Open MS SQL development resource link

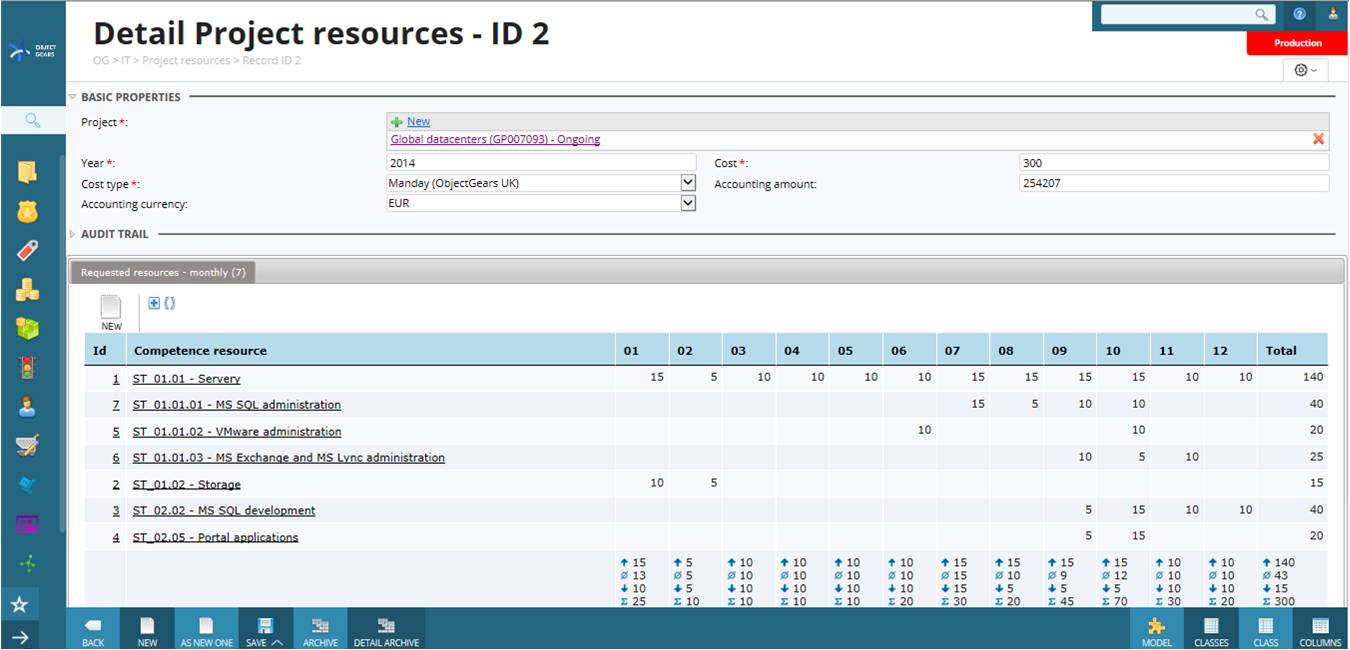(224, 511)
